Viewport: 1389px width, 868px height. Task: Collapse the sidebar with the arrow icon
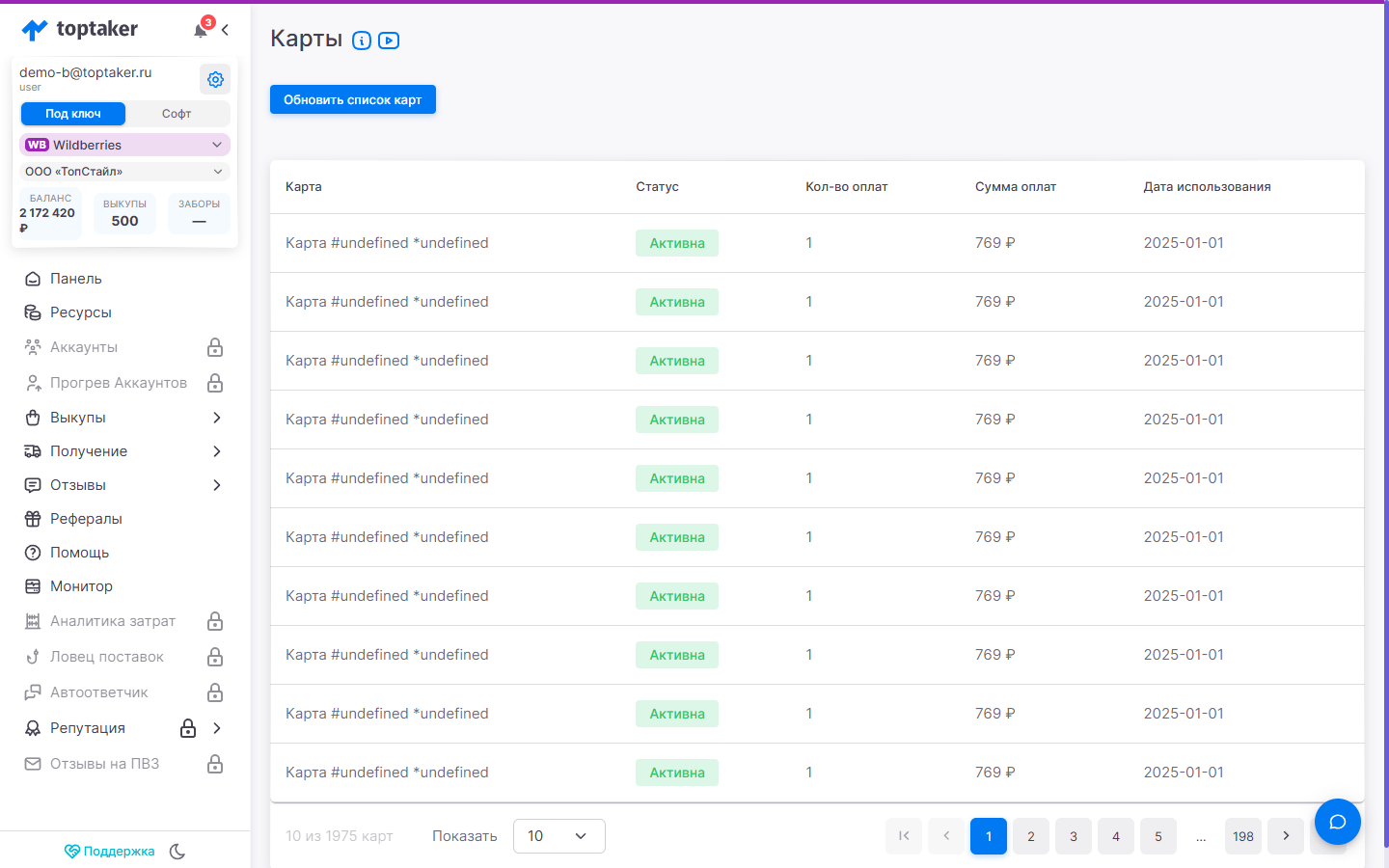(225, 30)
